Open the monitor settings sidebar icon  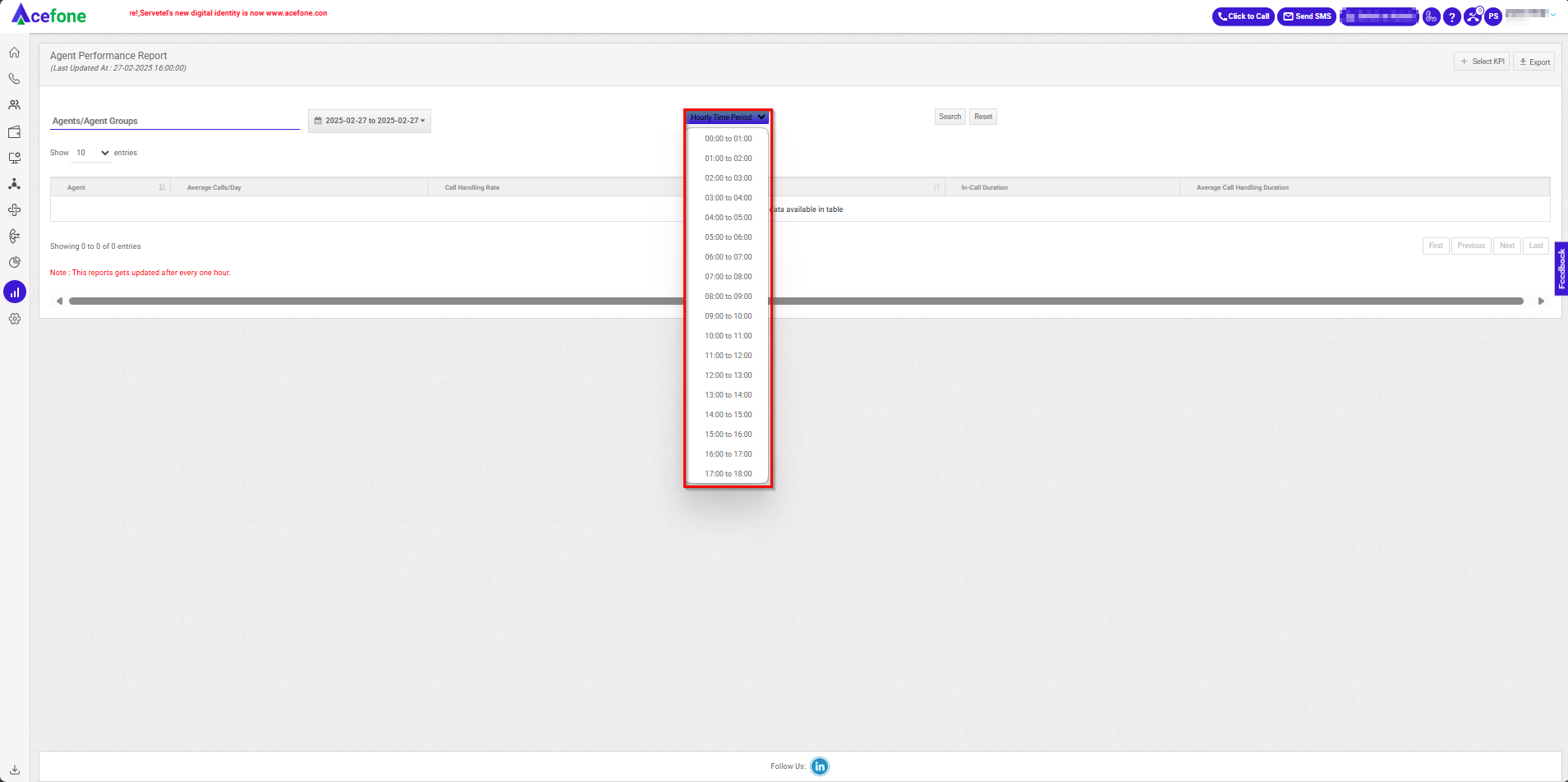pos(14,158)
